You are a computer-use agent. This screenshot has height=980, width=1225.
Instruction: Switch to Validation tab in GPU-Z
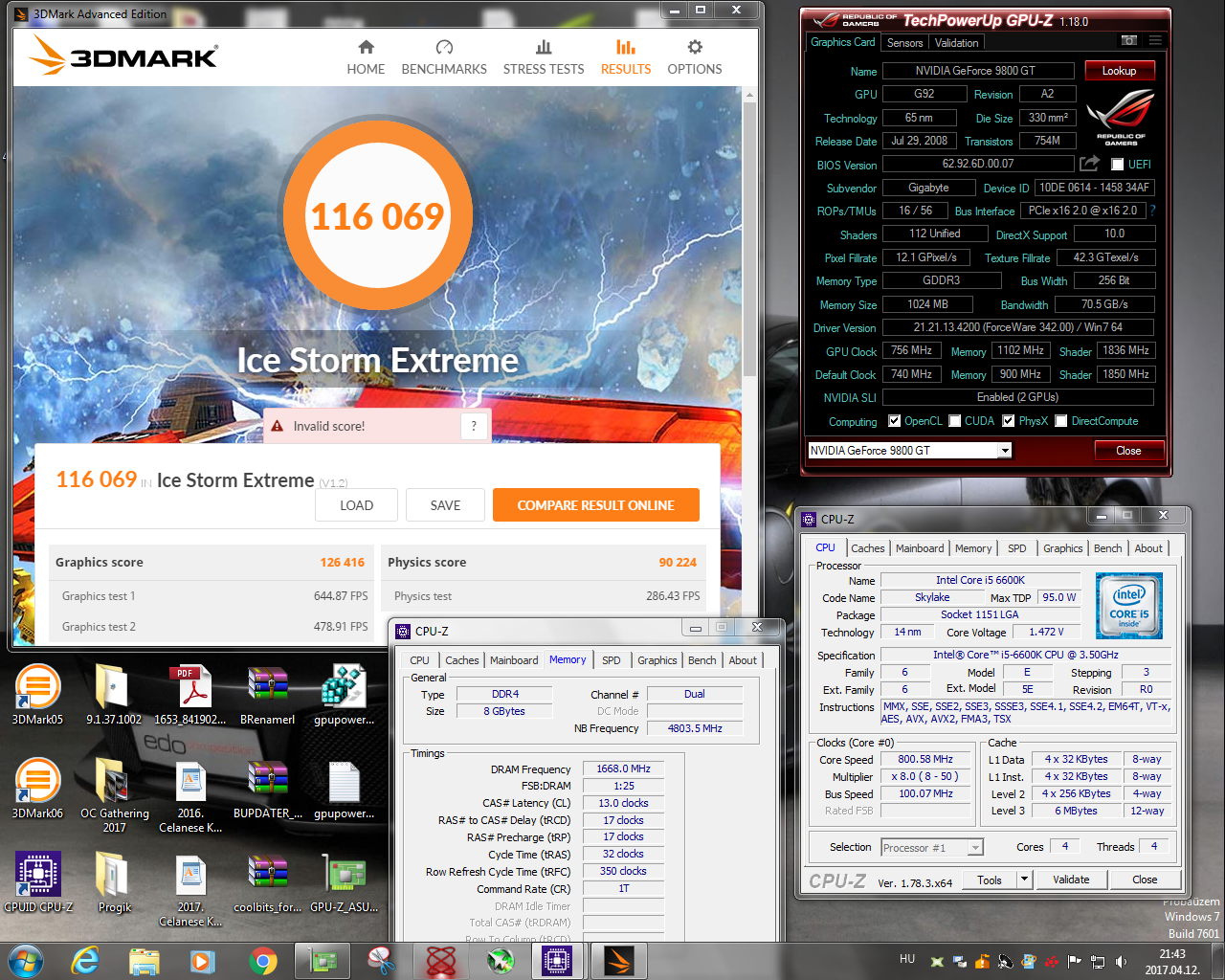point(956,43)
